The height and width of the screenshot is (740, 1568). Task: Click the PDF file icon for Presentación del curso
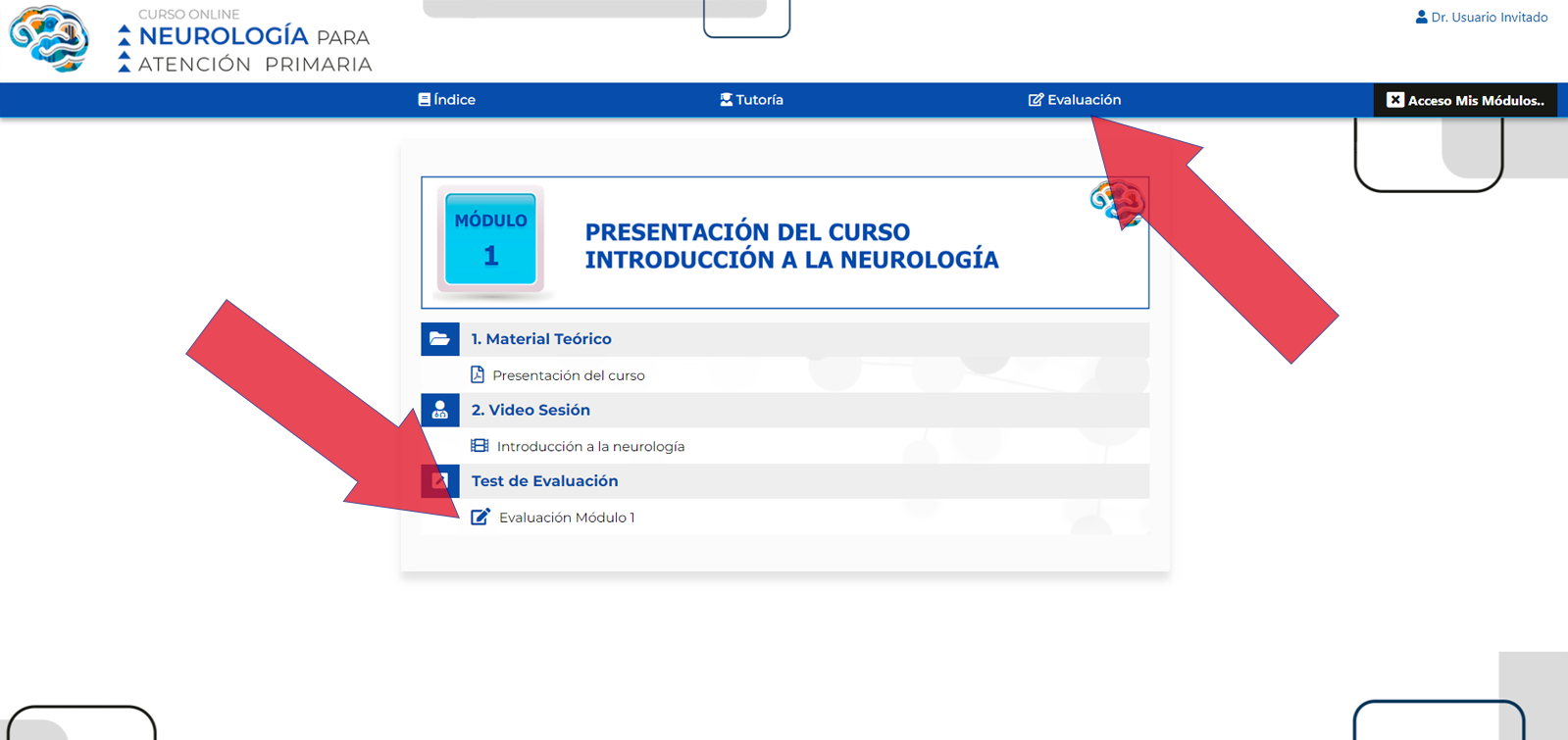click(x=478, y=374)
